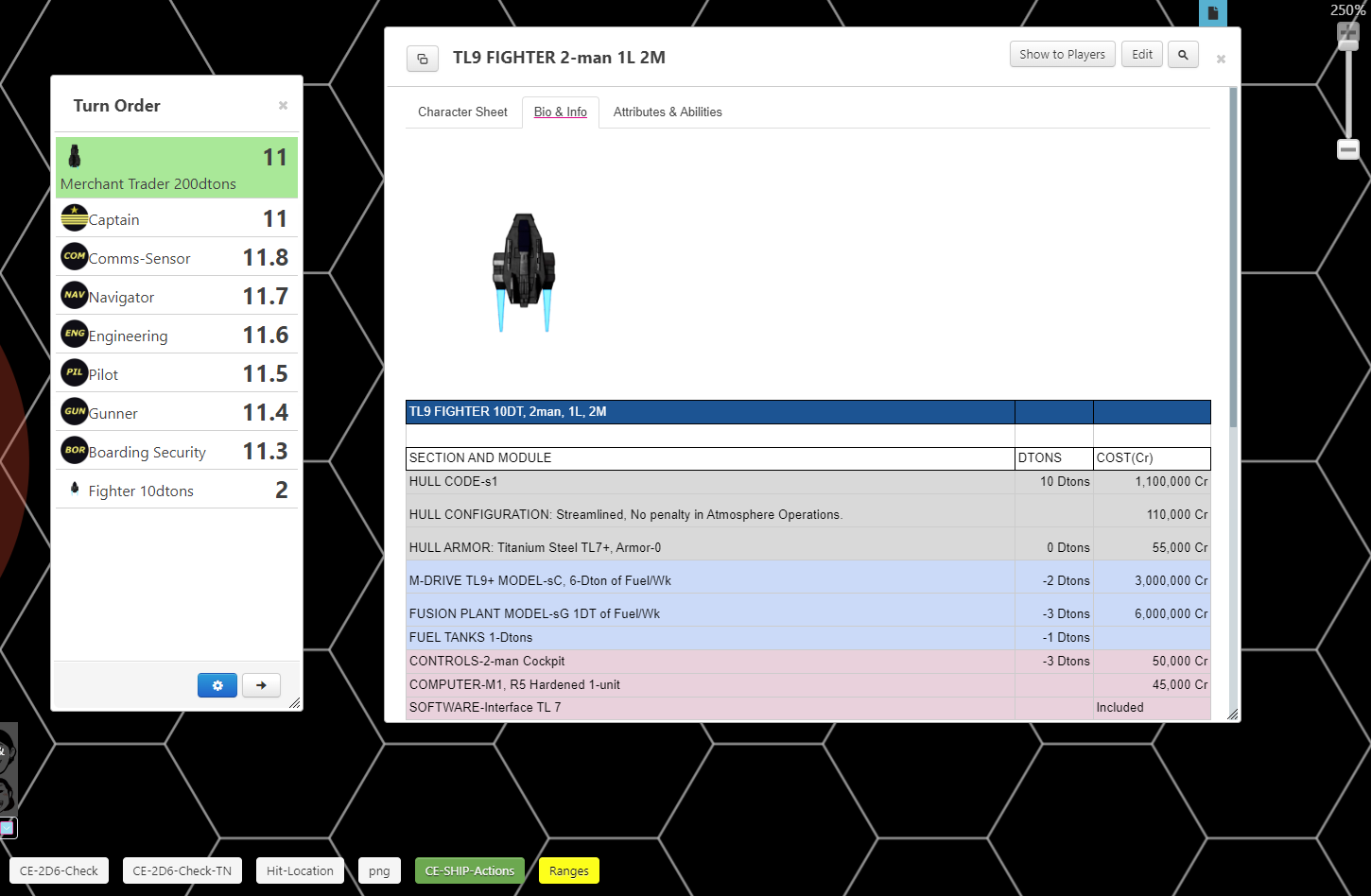Click the Show to Players button
The image size is (1371, 896).
[1063, 54]
